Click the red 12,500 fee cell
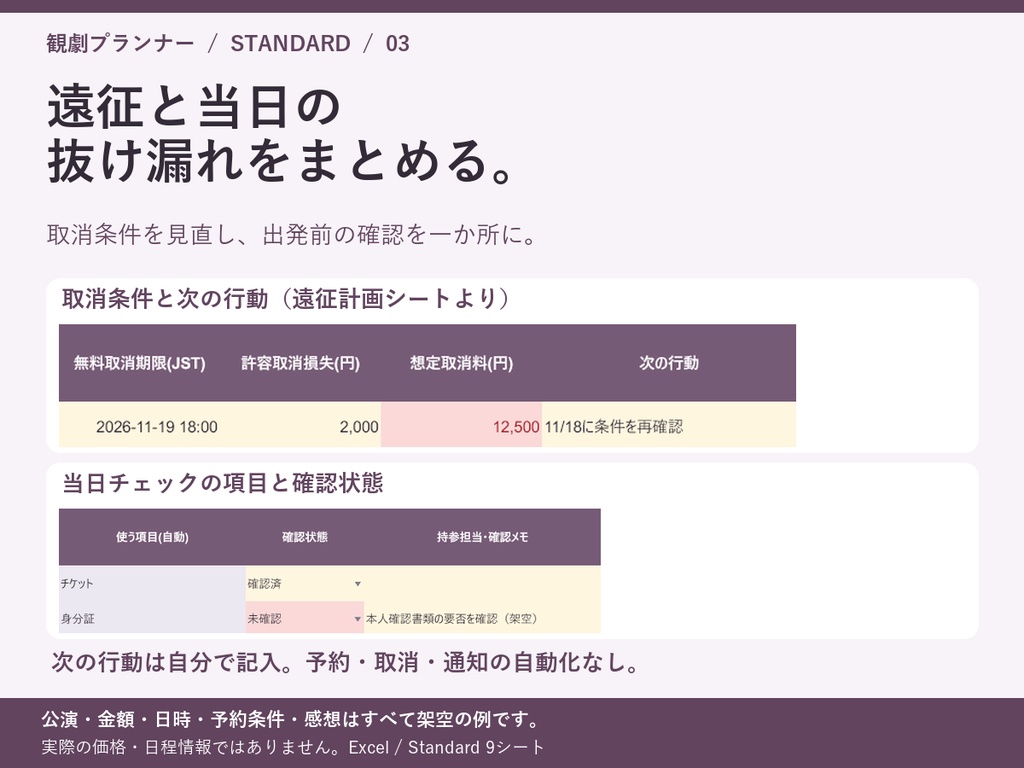Screen dimensions: 1024x768 point(461,426)
